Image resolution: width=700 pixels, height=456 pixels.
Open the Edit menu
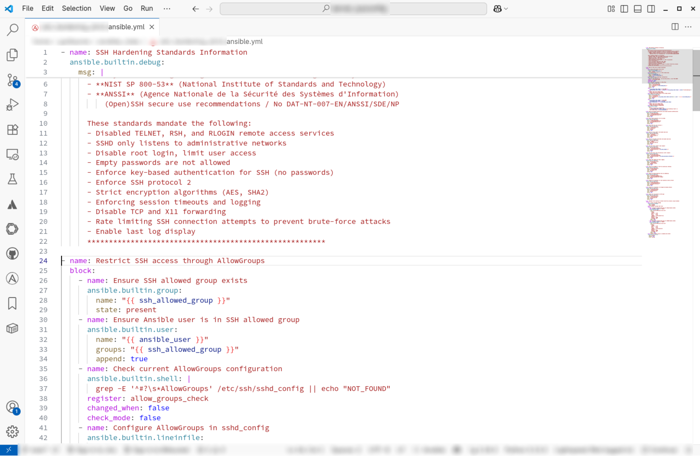click(x=47, y=8)
